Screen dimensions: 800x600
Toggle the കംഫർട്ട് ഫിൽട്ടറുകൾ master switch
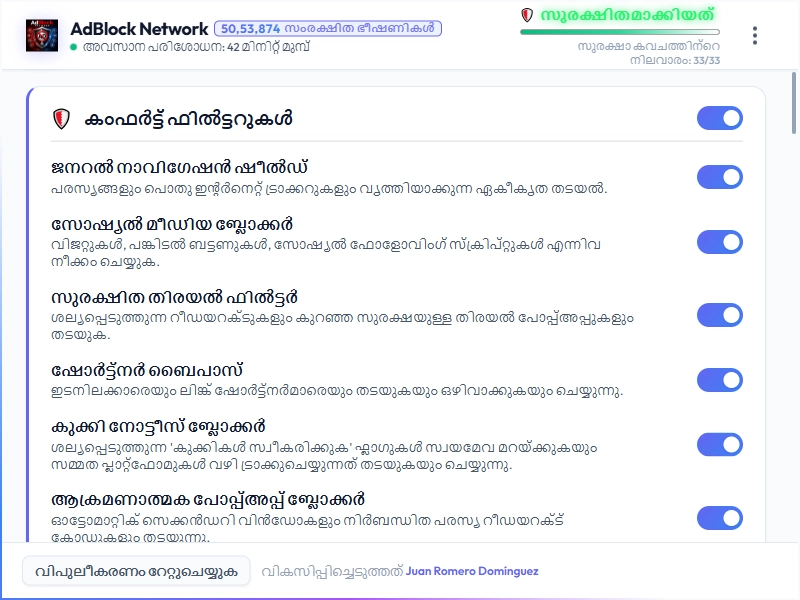click(719, 118)
